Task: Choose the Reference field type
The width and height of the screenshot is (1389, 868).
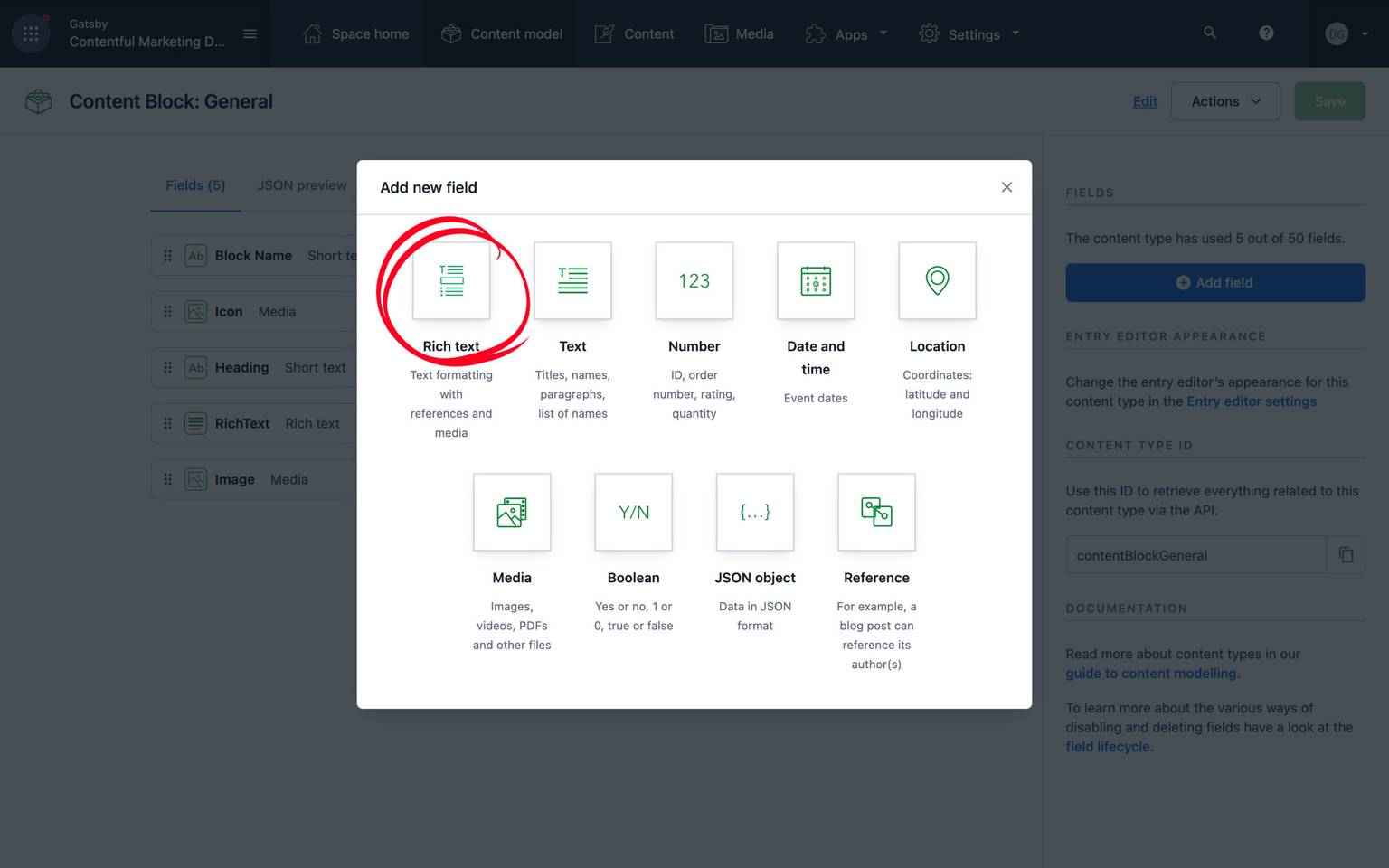Action: [x=875, y=512]
